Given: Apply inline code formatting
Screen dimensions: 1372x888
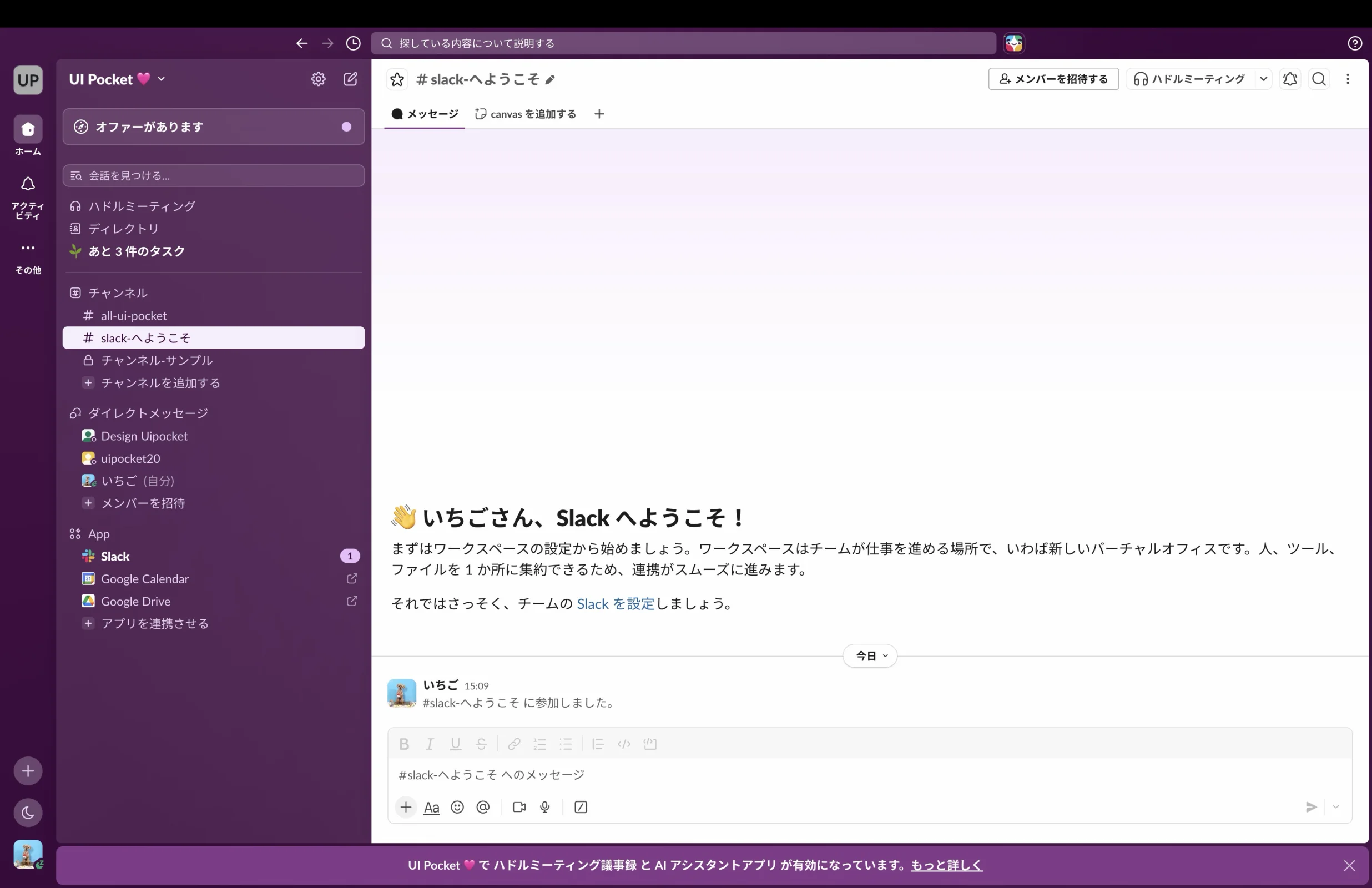Looking at the screenshot, I should coord(624,744).
